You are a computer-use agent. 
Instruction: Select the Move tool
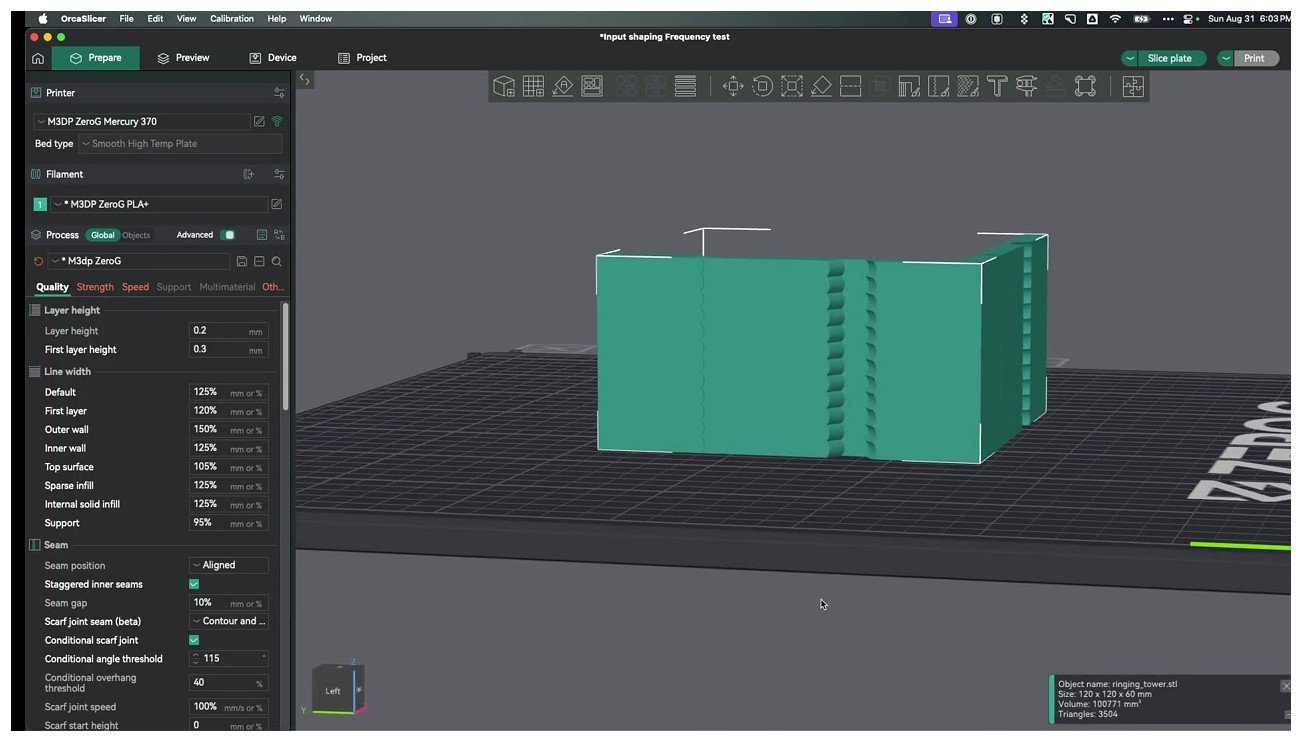(x=733, y=86)
